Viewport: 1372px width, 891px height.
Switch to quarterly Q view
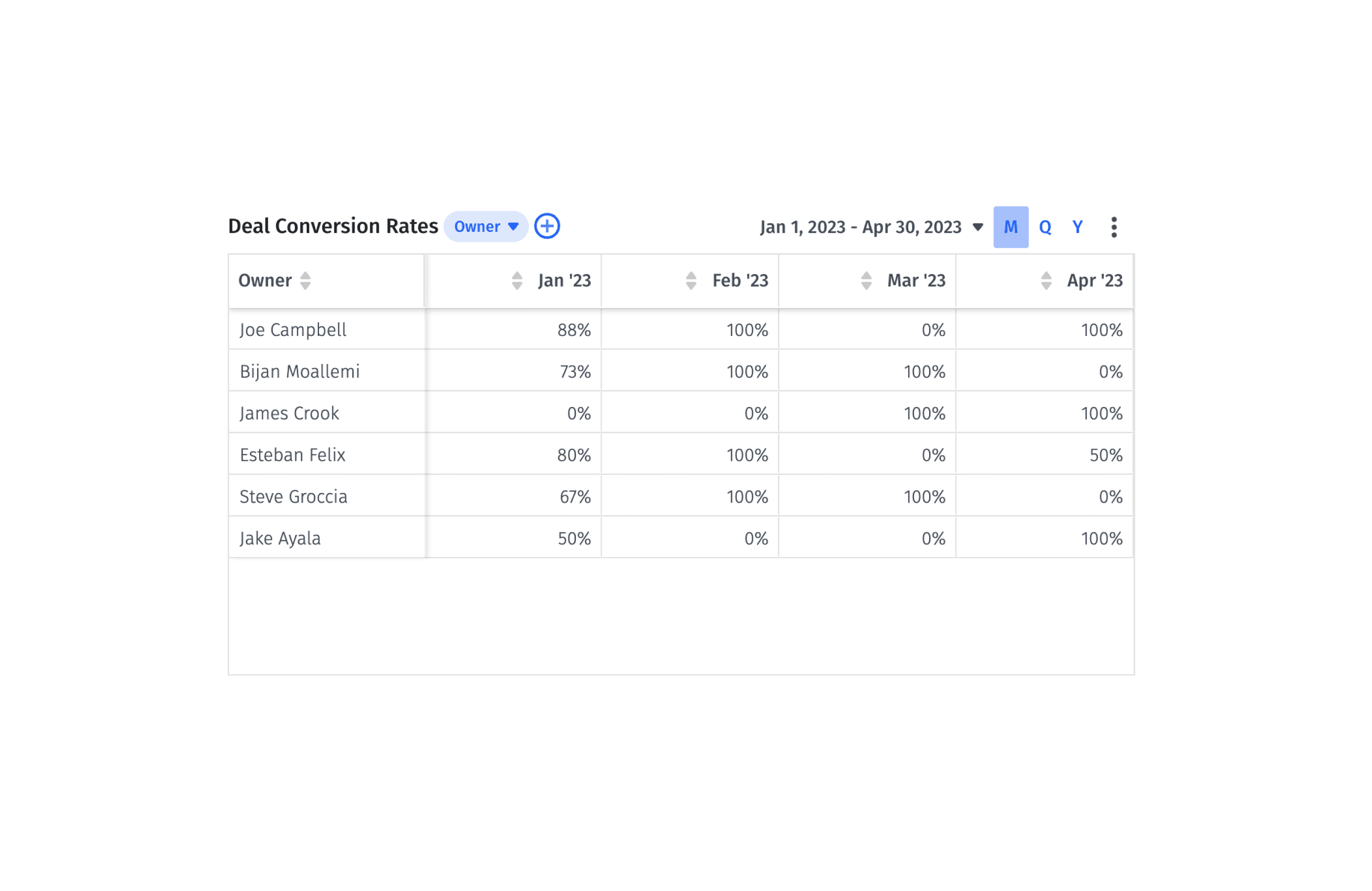[x=1044, y=227]
